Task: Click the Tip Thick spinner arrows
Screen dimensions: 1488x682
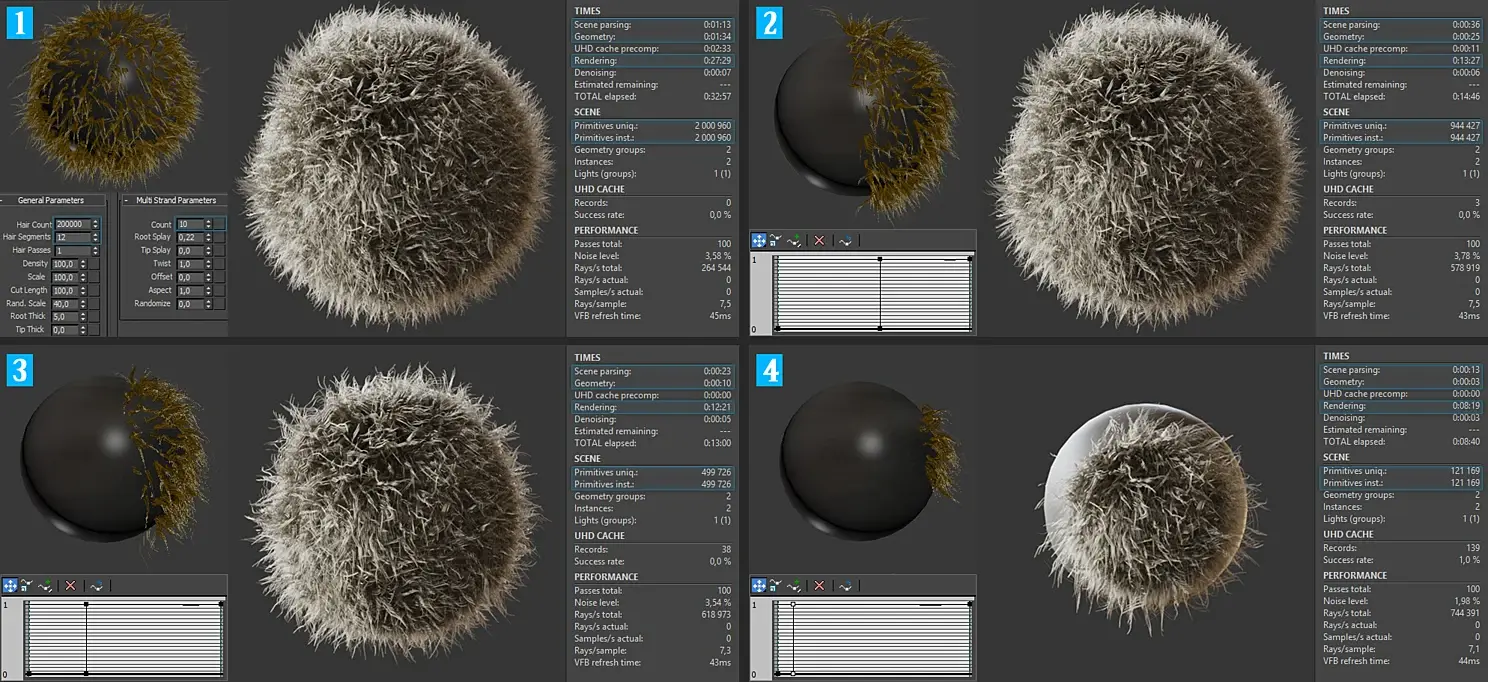Action: (83, 330)
